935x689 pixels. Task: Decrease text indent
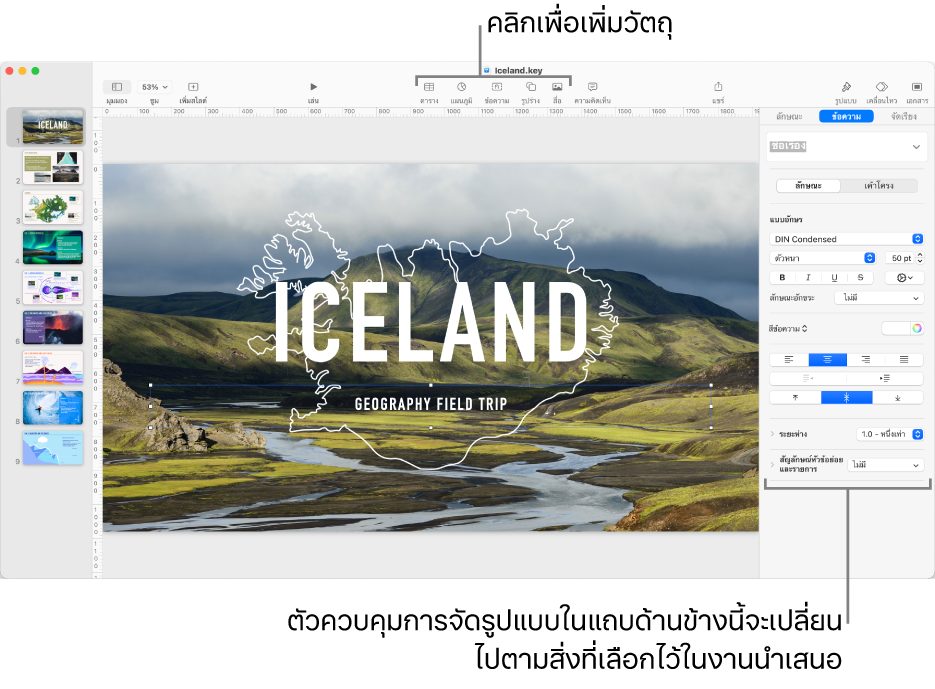click(808, 378)
